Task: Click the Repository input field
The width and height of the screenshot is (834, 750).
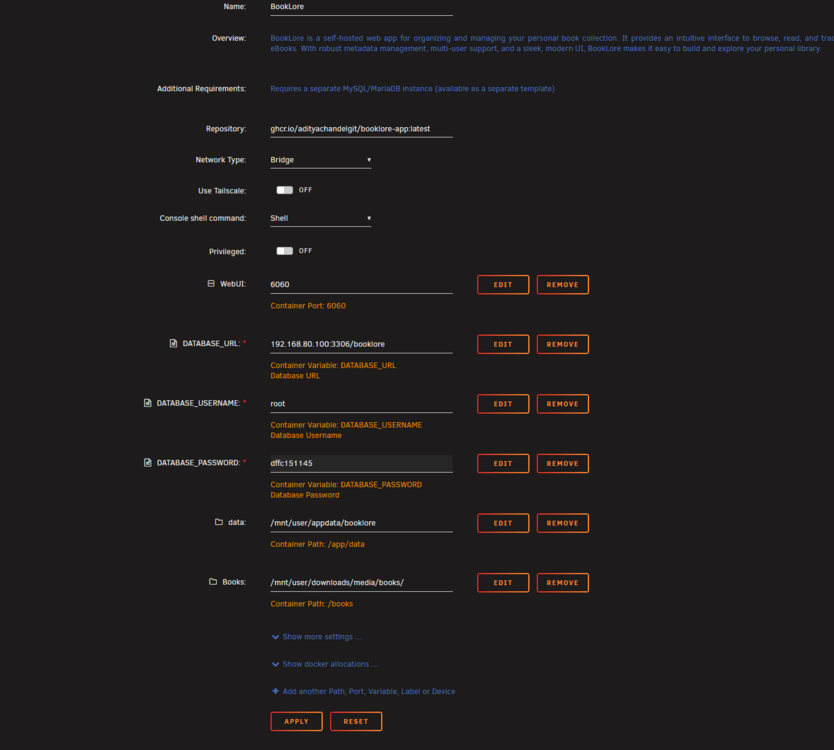Action: tap(361, 129)
